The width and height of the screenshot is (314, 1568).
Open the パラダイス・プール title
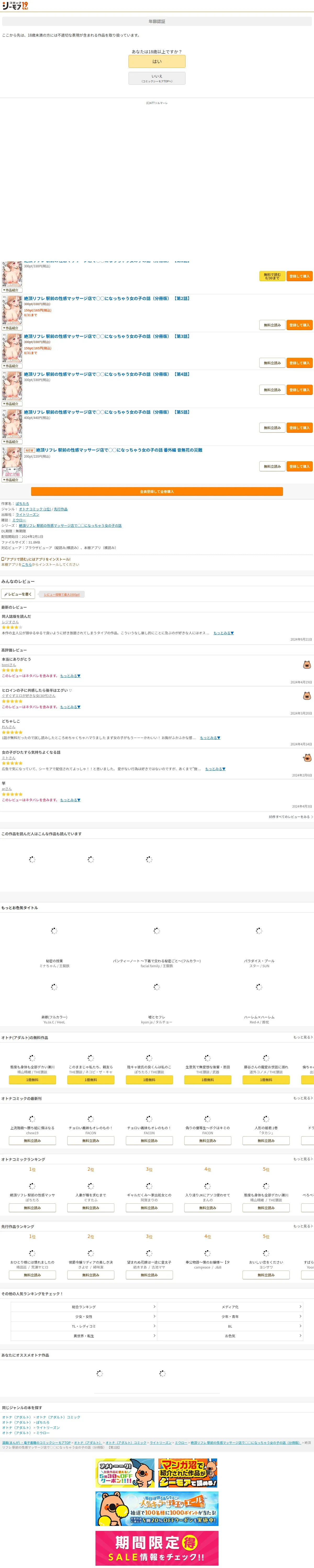[259, 961]
